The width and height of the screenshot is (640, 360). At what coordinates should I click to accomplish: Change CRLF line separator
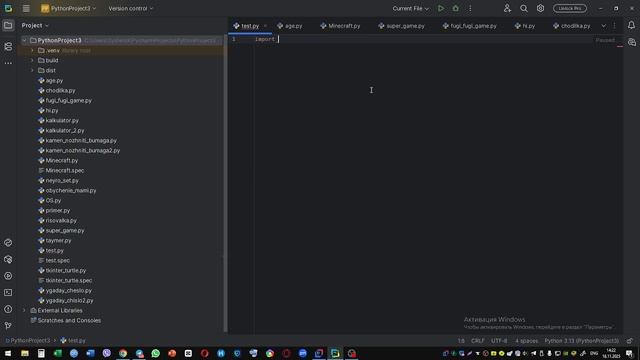click(478, 340)
